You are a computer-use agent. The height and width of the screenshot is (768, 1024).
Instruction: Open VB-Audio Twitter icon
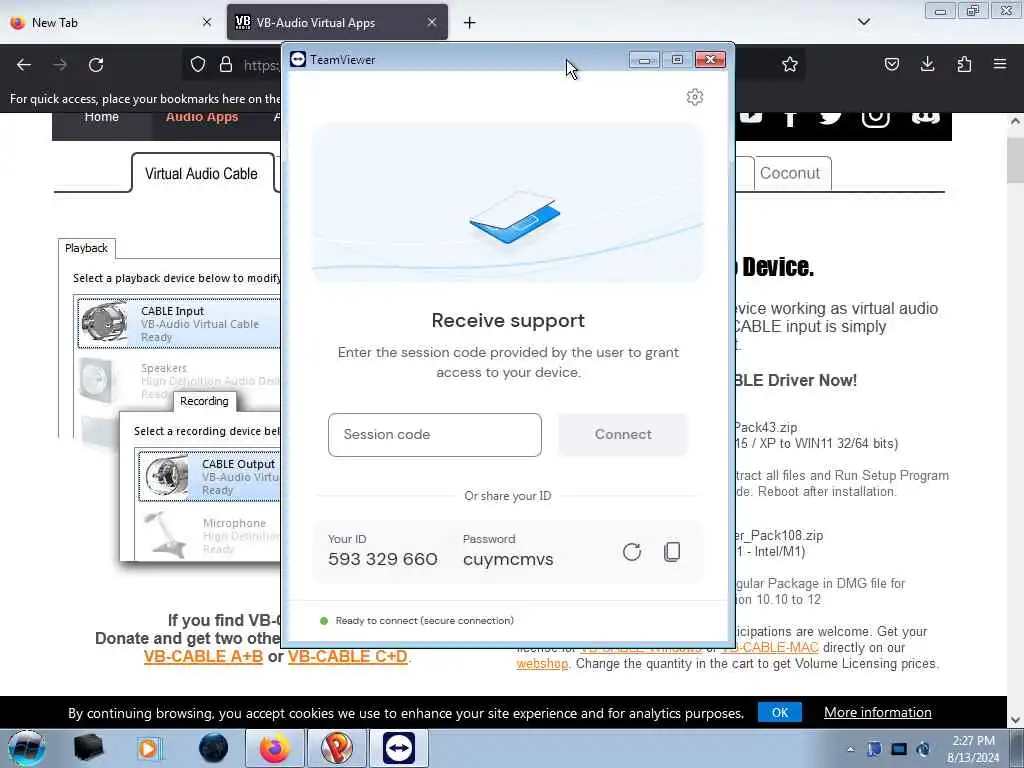click(x=830, y=118)
